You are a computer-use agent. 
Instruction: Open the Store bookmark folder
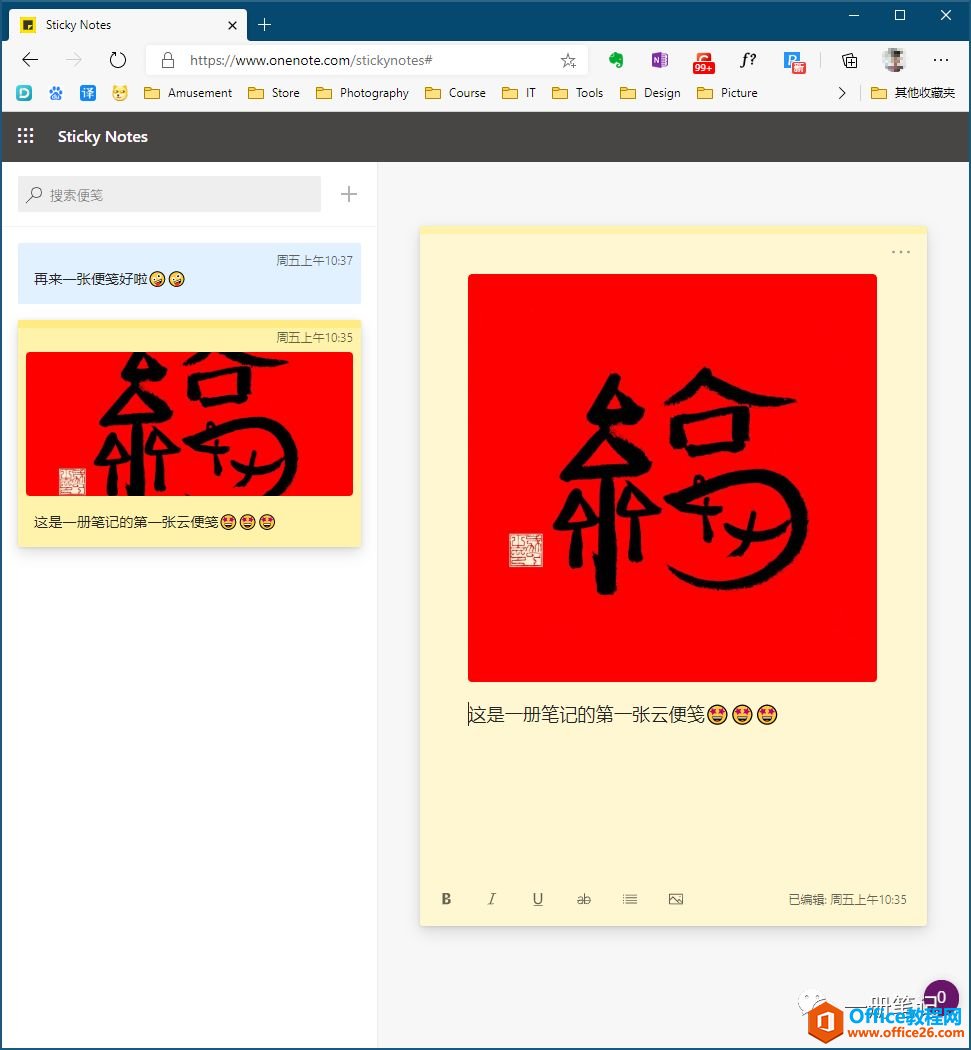pyautogui.click(x=274, y=93)
